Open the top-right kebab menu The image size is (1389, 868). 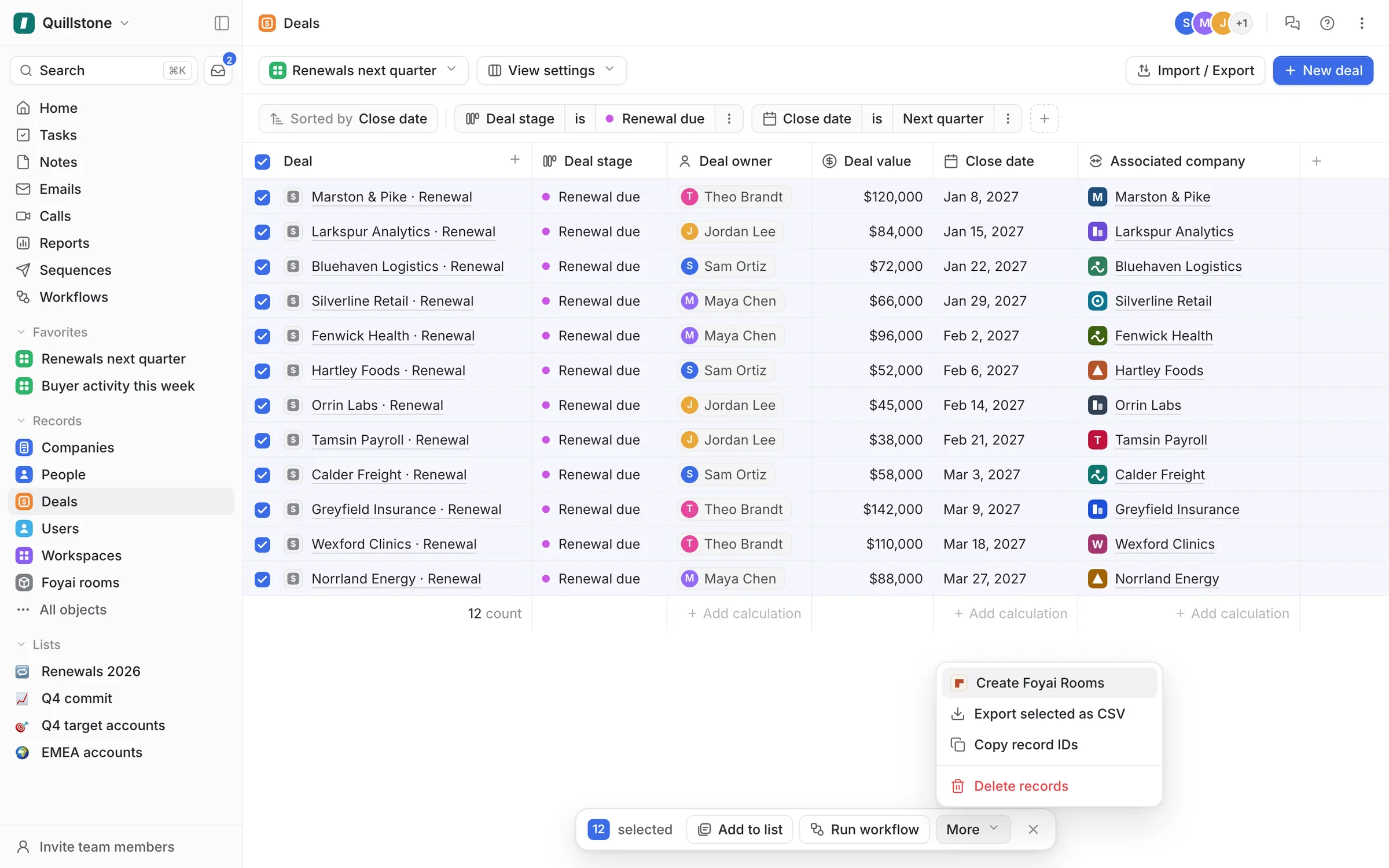[x=1361, y=23]
